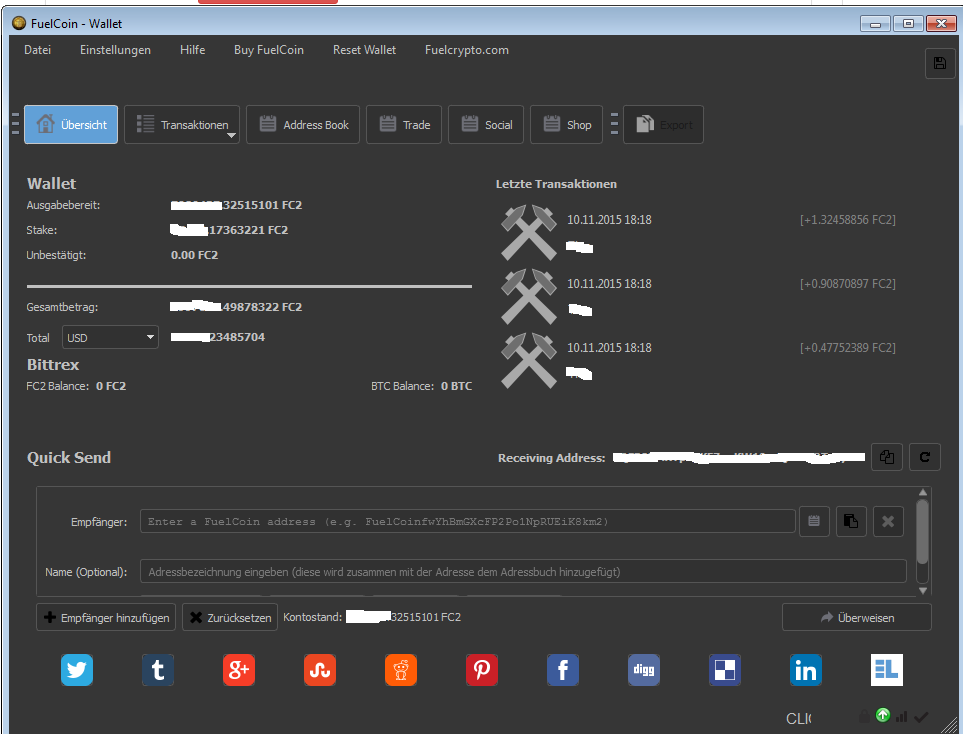Click the Google+ share icon
963x734 pixels.
click(x=239, y=670)
